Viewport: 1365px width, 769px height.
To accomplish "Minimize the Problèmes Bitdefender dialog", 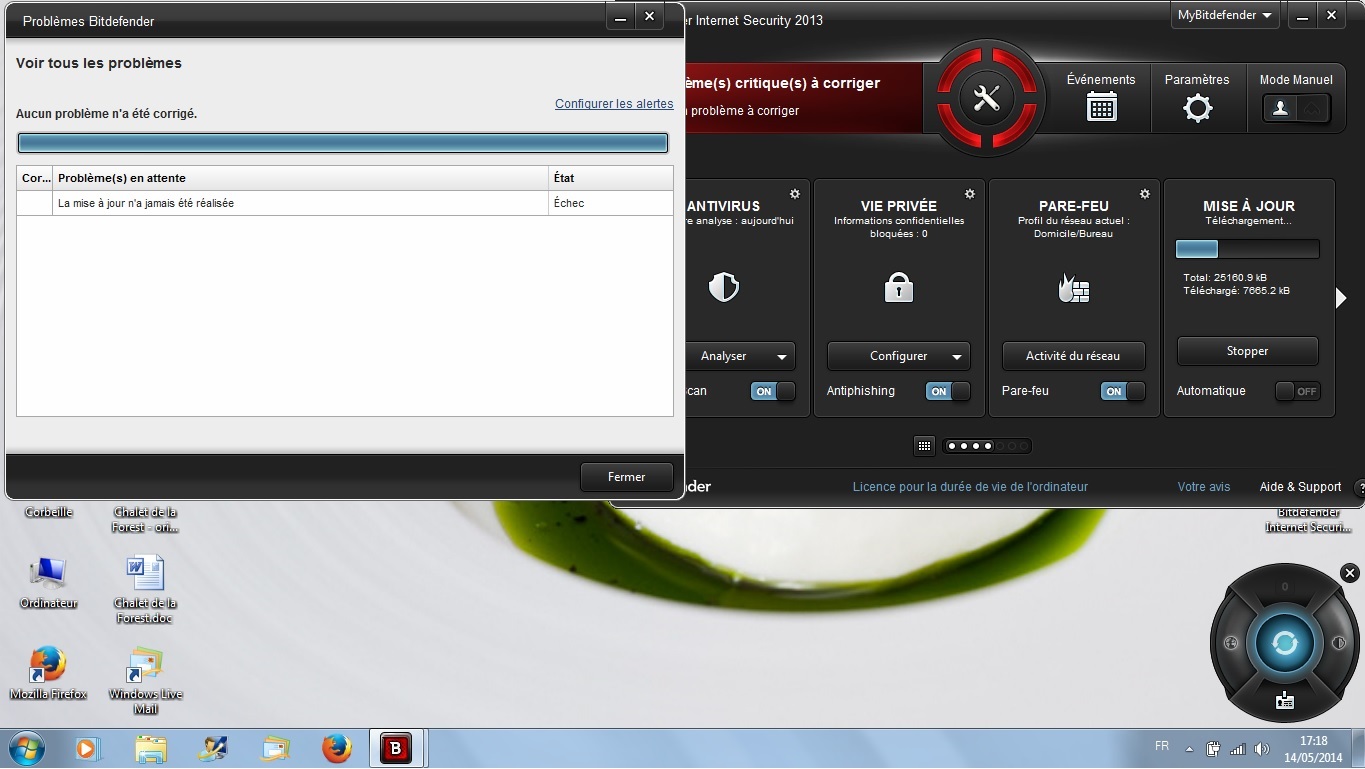I will click(621, 18).
